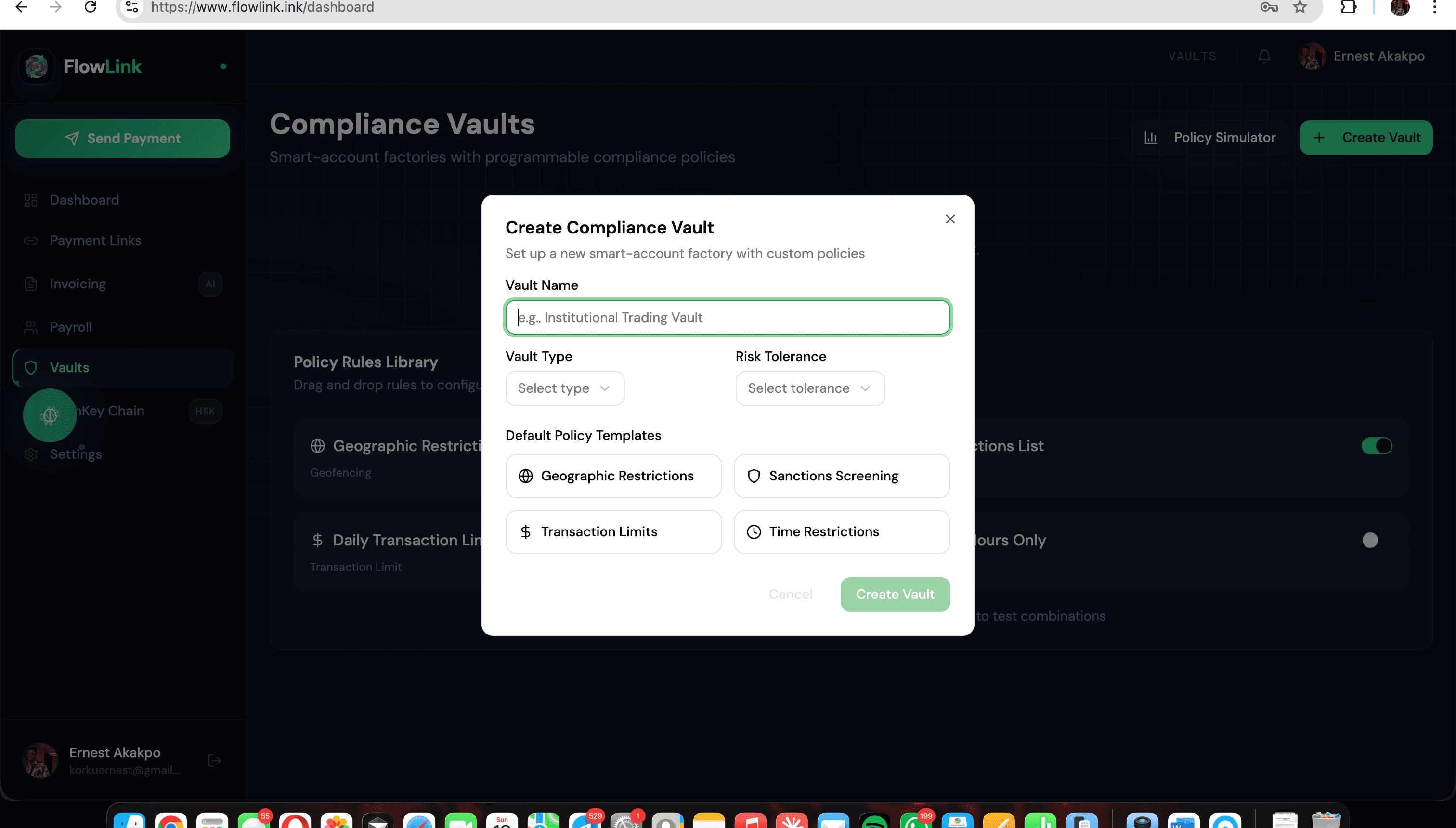
Task: Click the VAULTS breadcrumb in header
Action: coord(1193,56)
